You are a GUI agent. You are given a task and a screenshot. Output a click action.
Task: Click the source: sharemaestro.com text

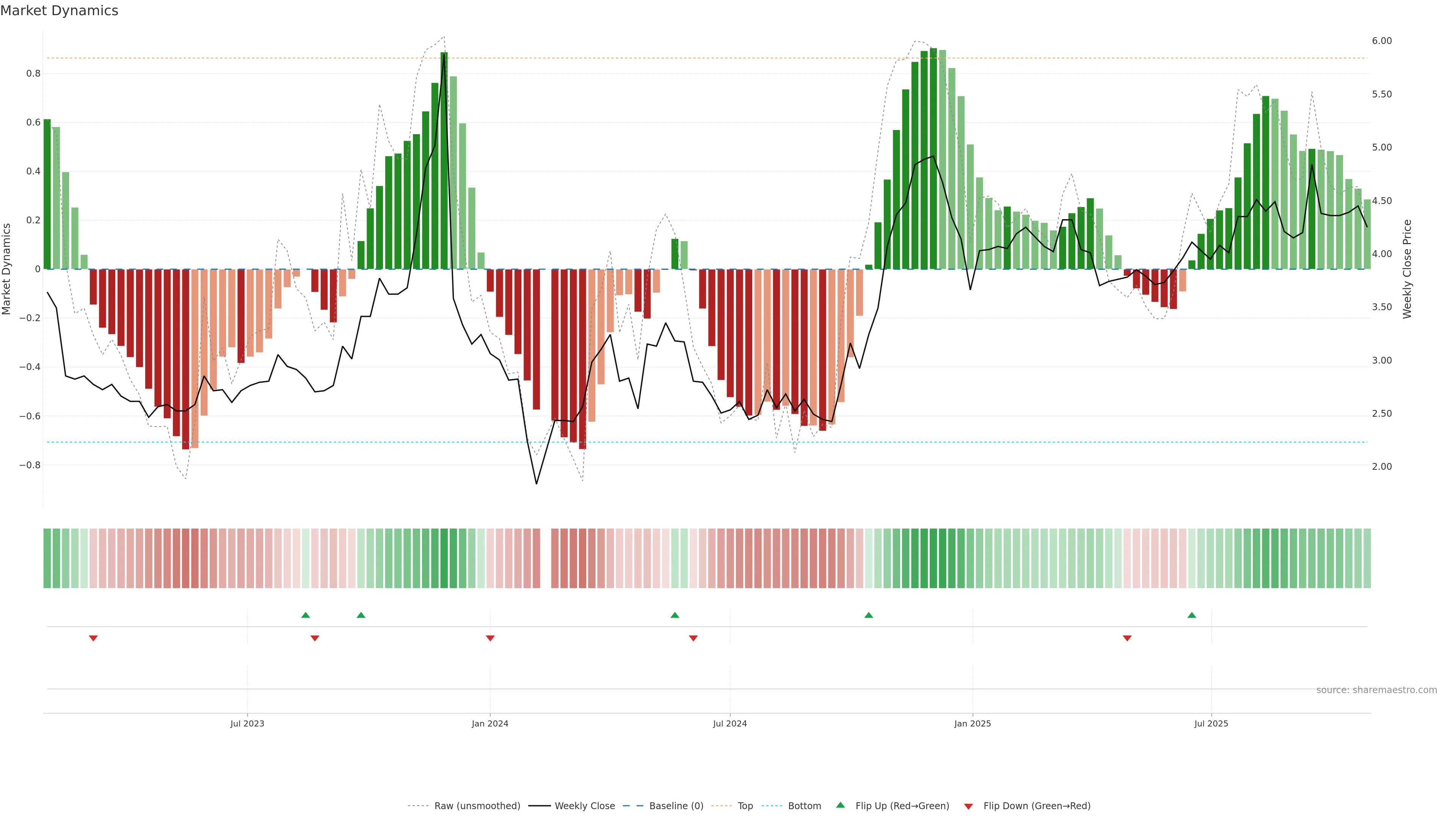(1376, 690)
